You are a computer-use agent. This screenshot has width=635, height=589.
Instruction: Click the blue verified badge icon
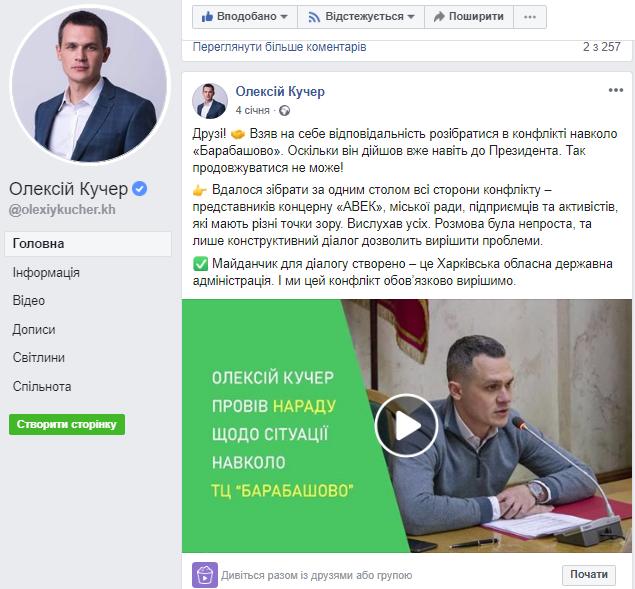point(140,189)
